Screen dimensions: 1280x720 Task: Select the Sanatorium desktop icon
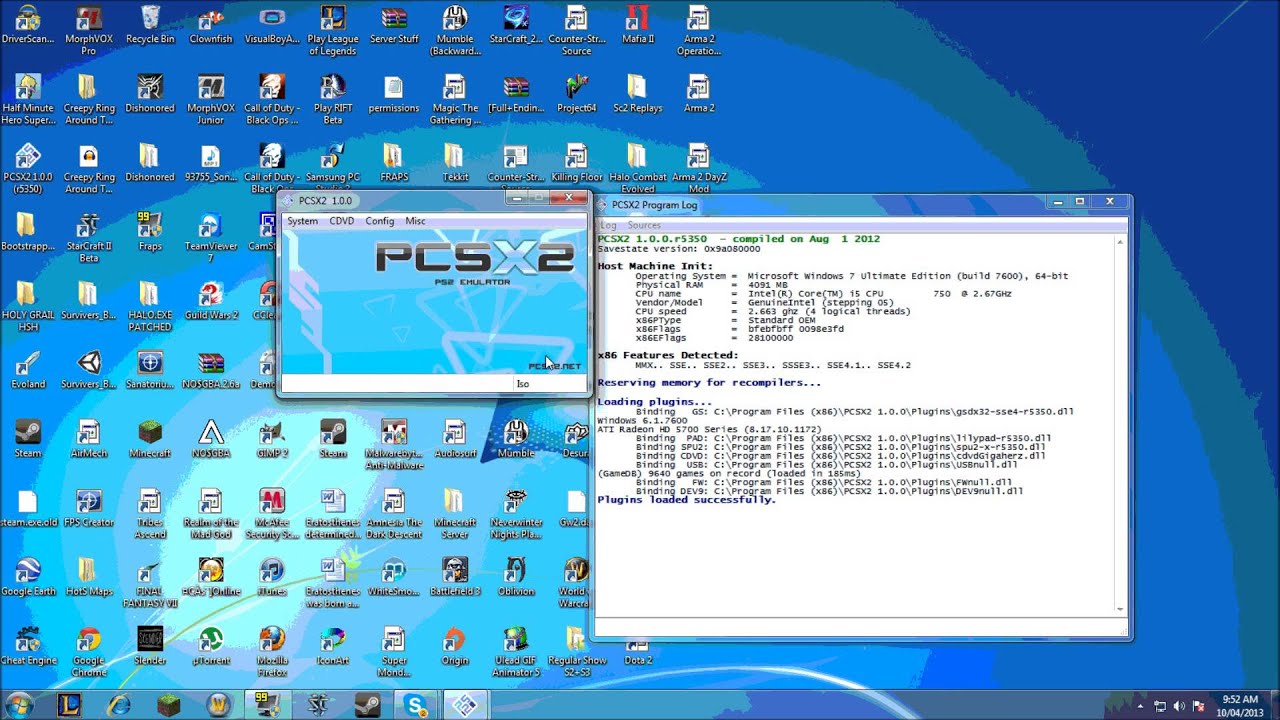click(150, 369)
